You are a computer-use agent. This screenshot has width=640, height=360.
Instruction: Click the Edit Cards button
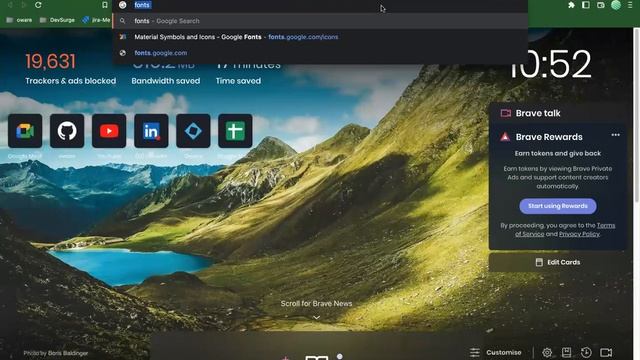pyautogui.click(x=557, y=262)
